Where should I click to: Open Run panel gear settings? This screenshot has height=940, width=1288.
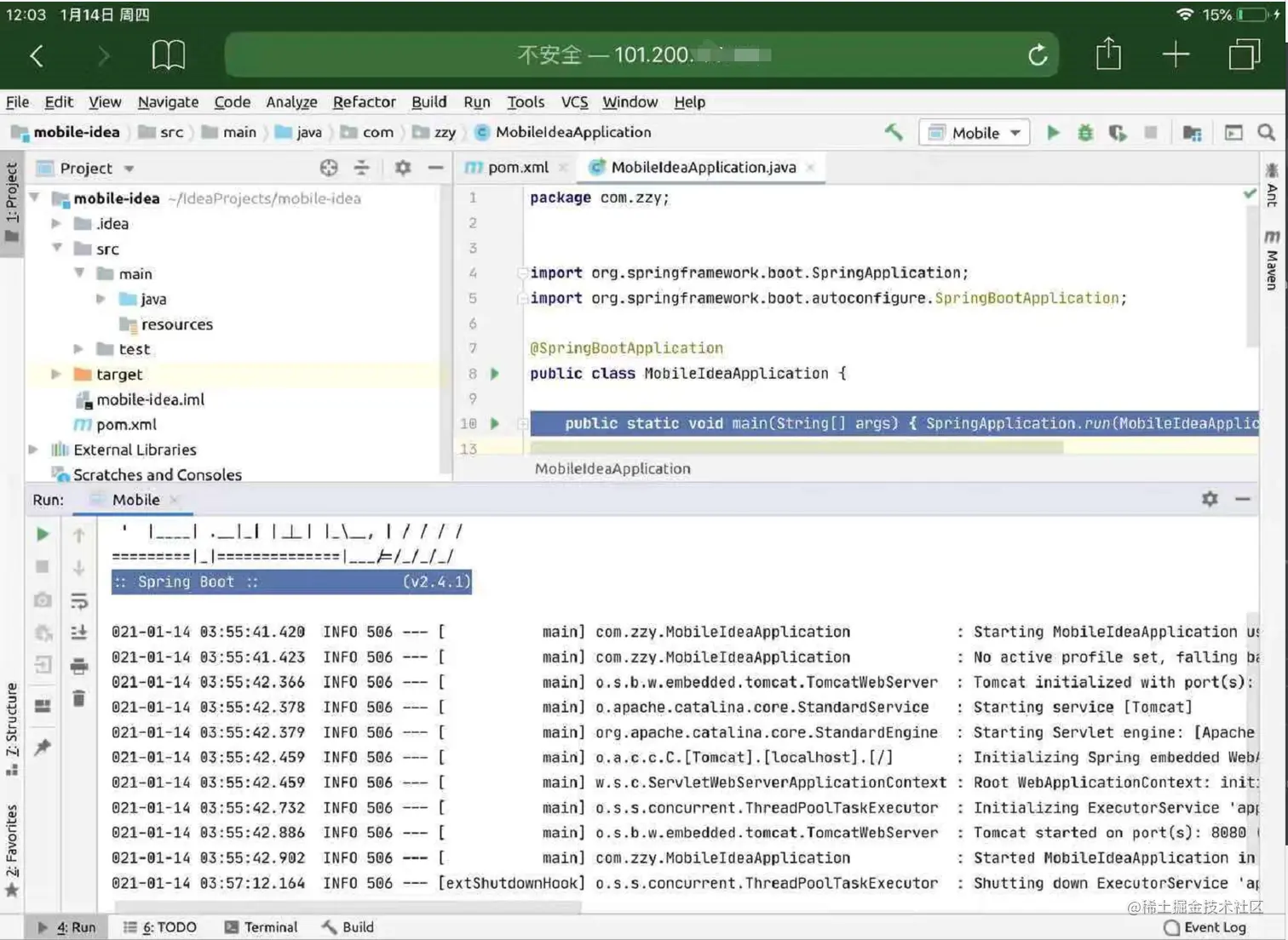click(x=1209, y=499)
